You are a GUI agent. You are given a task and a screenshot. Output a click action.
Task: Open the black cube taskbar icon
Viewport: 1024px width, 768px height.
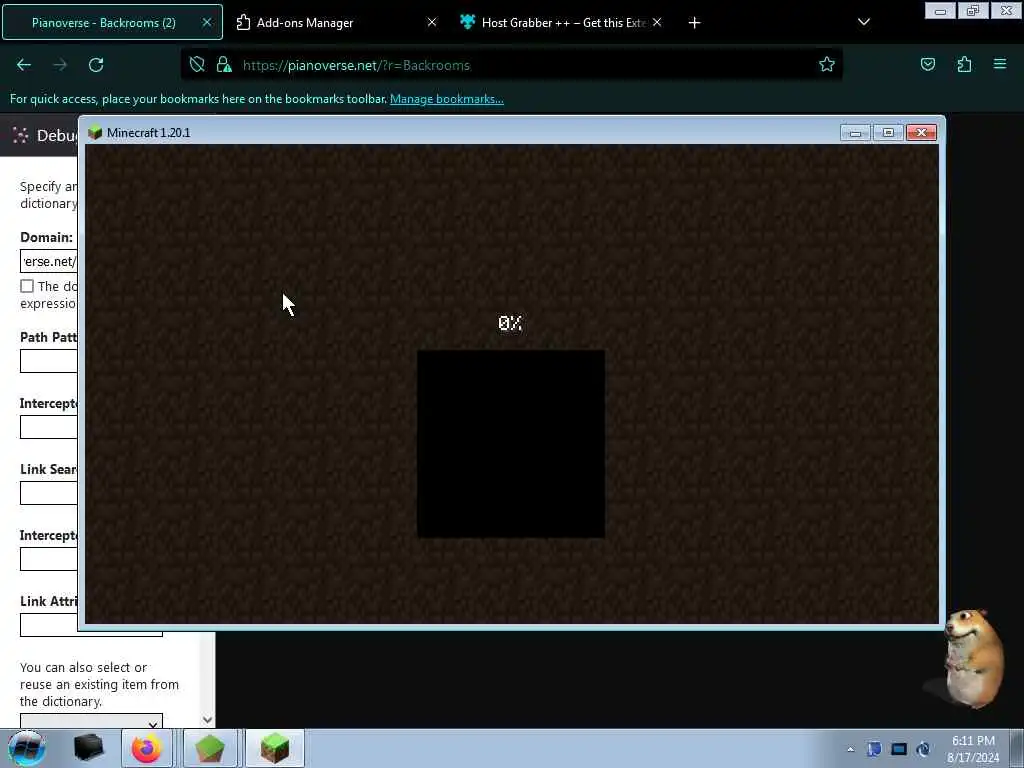coord(89,748)
